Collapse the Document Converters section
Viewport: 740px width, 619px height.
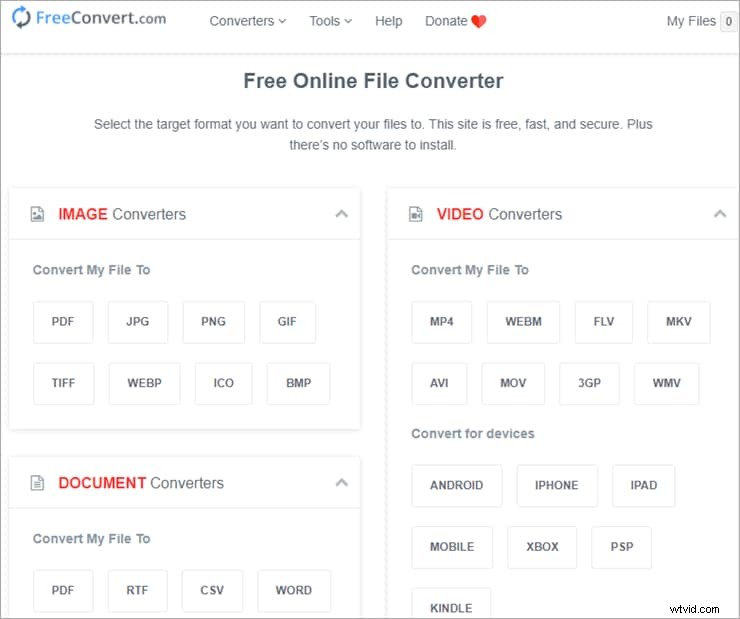point(342,483)
